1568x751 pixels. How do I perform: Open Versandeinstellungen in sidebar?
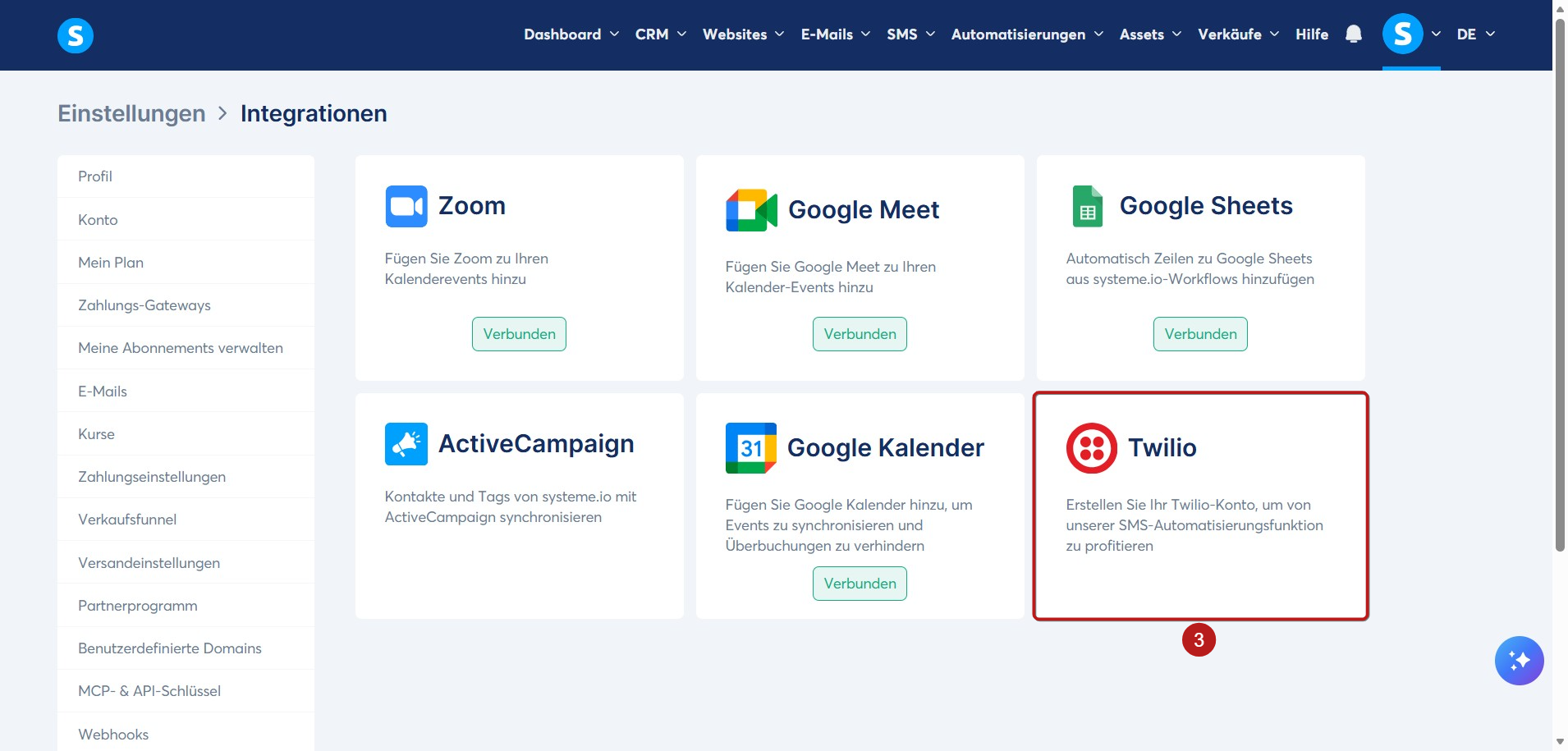(x=186, y=563)
